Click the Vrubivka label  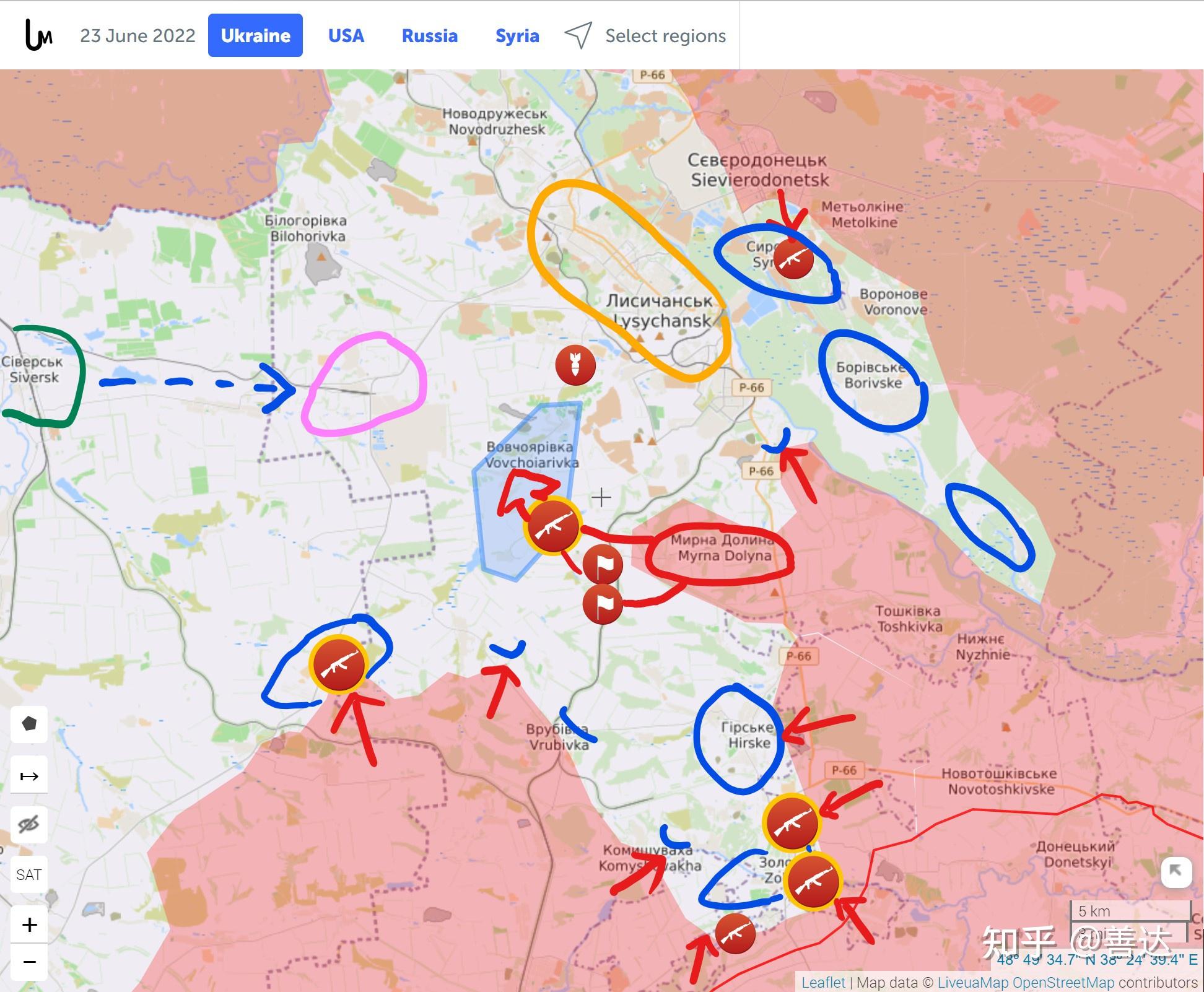(x=558, y=737)
